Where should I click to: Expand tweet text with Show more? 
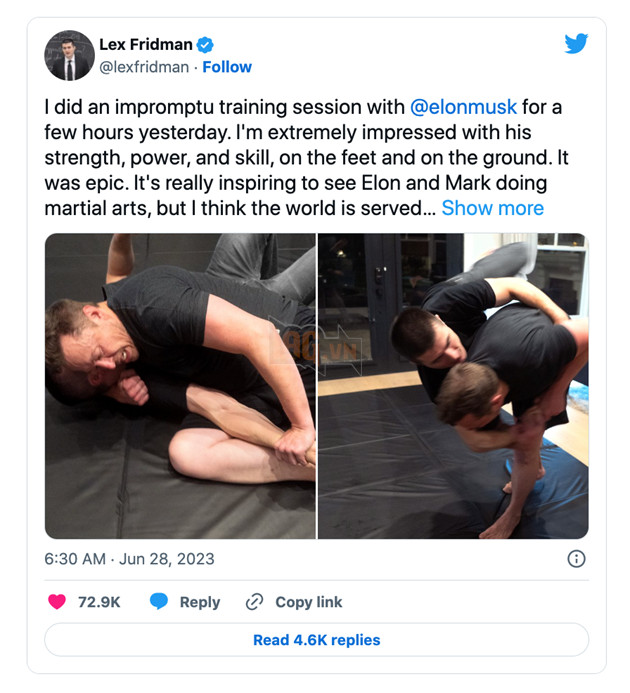click(x=493, y=208)
